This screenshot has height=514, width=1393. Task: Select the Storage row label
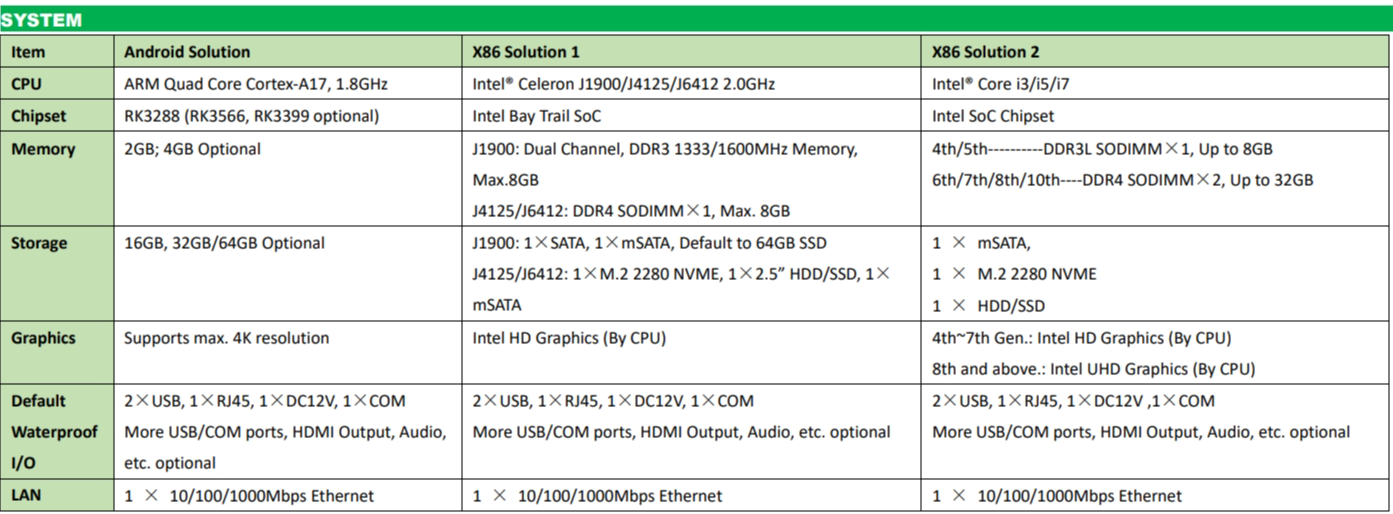40,243
